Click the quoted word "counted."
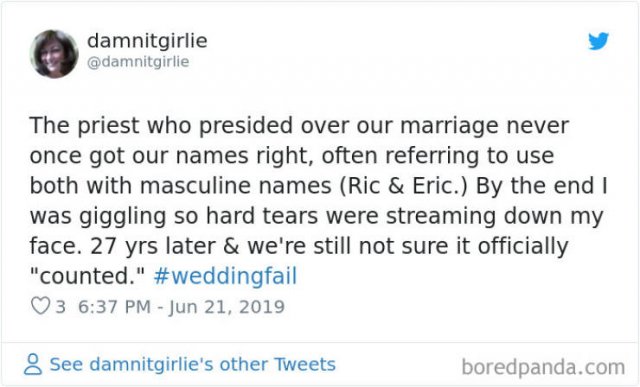 (87, 276)
